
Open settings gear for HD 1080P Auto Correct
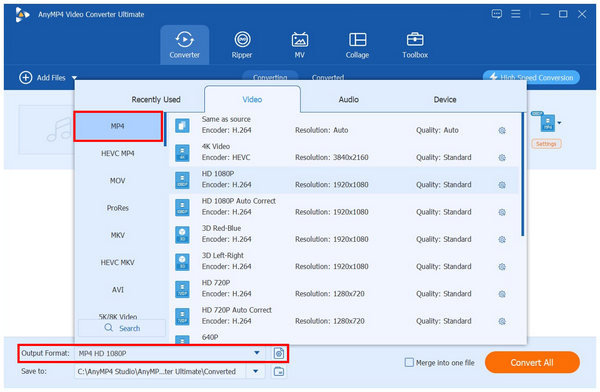click(502, 212)
